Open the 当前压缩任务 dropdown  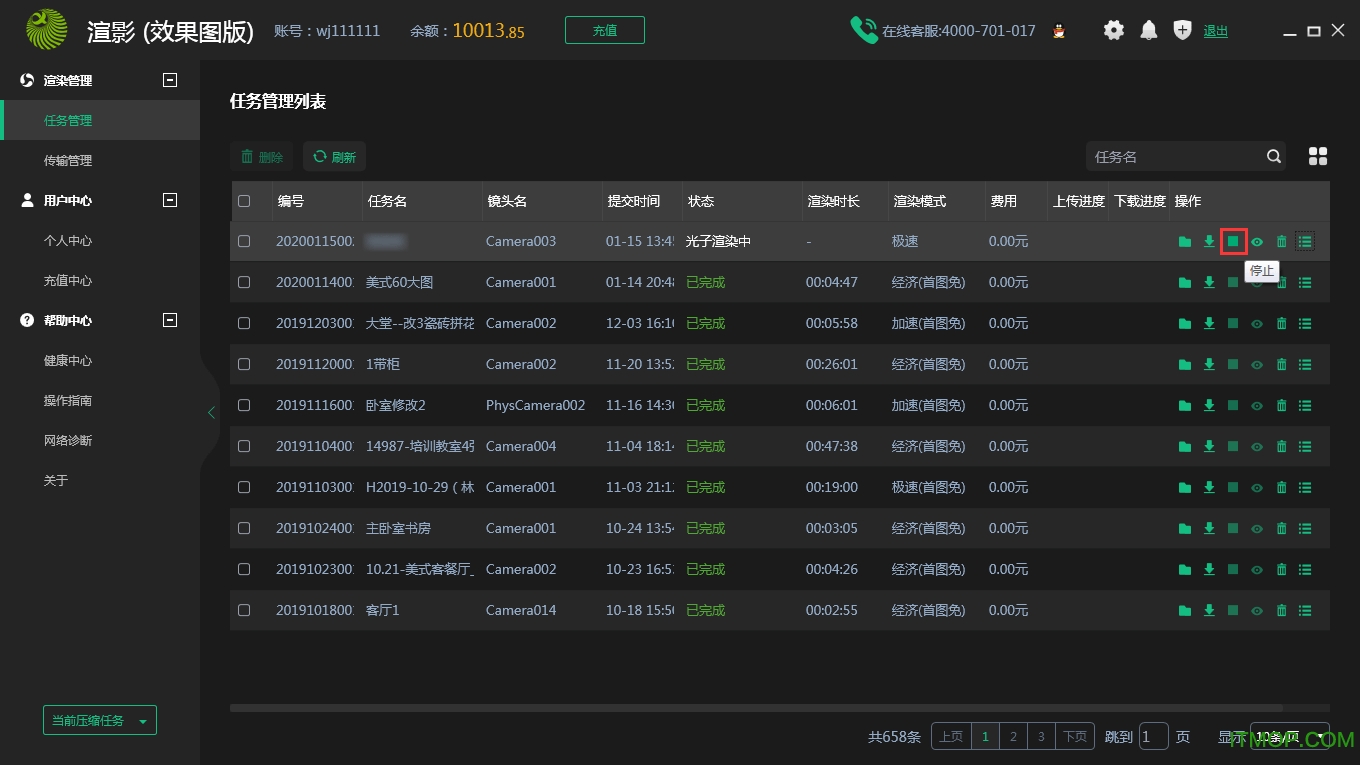pyautogui.click(x=100, y=720)
